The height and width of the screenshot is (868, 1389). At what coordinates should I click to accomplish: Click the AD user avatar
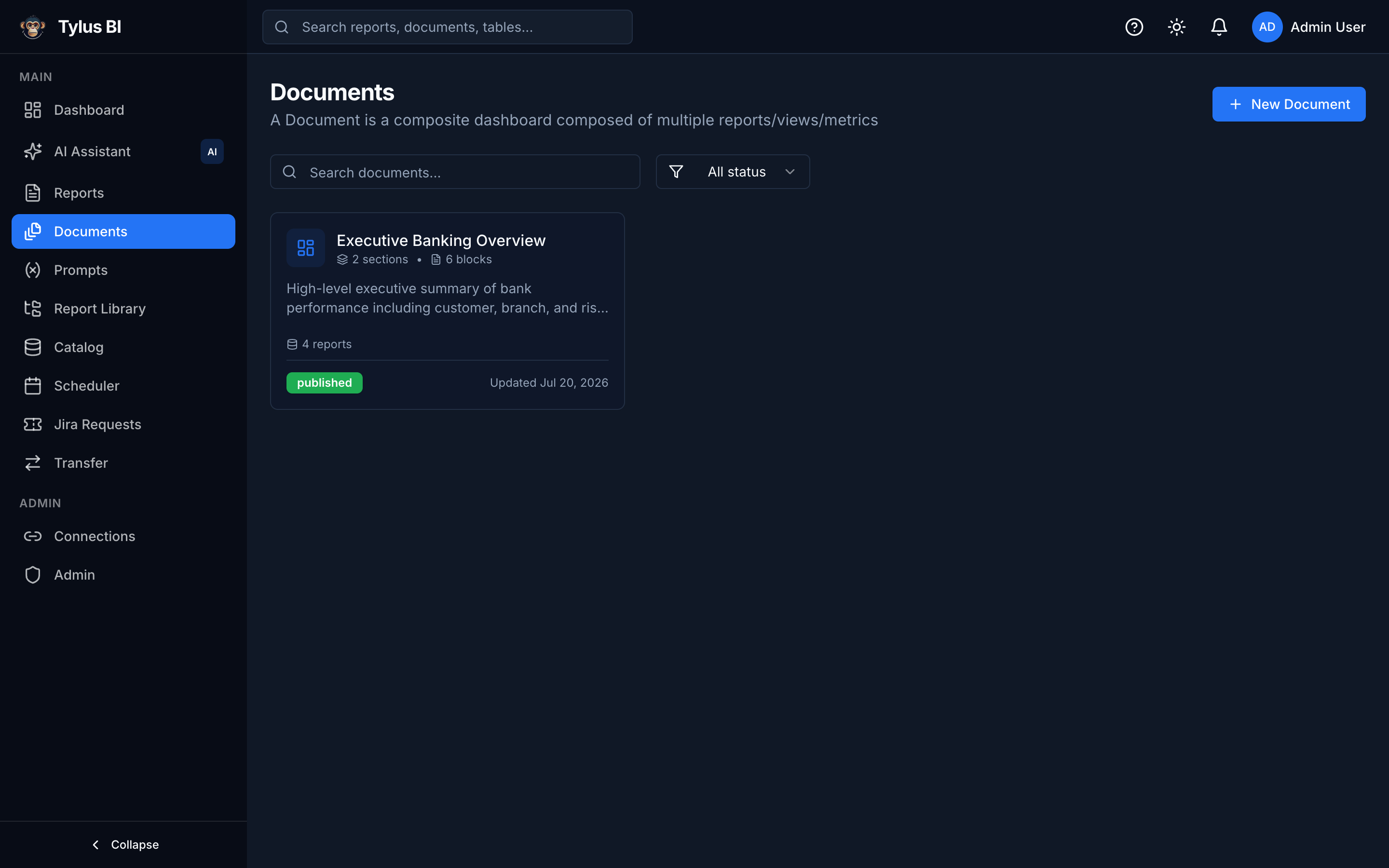click(1267, 27)
